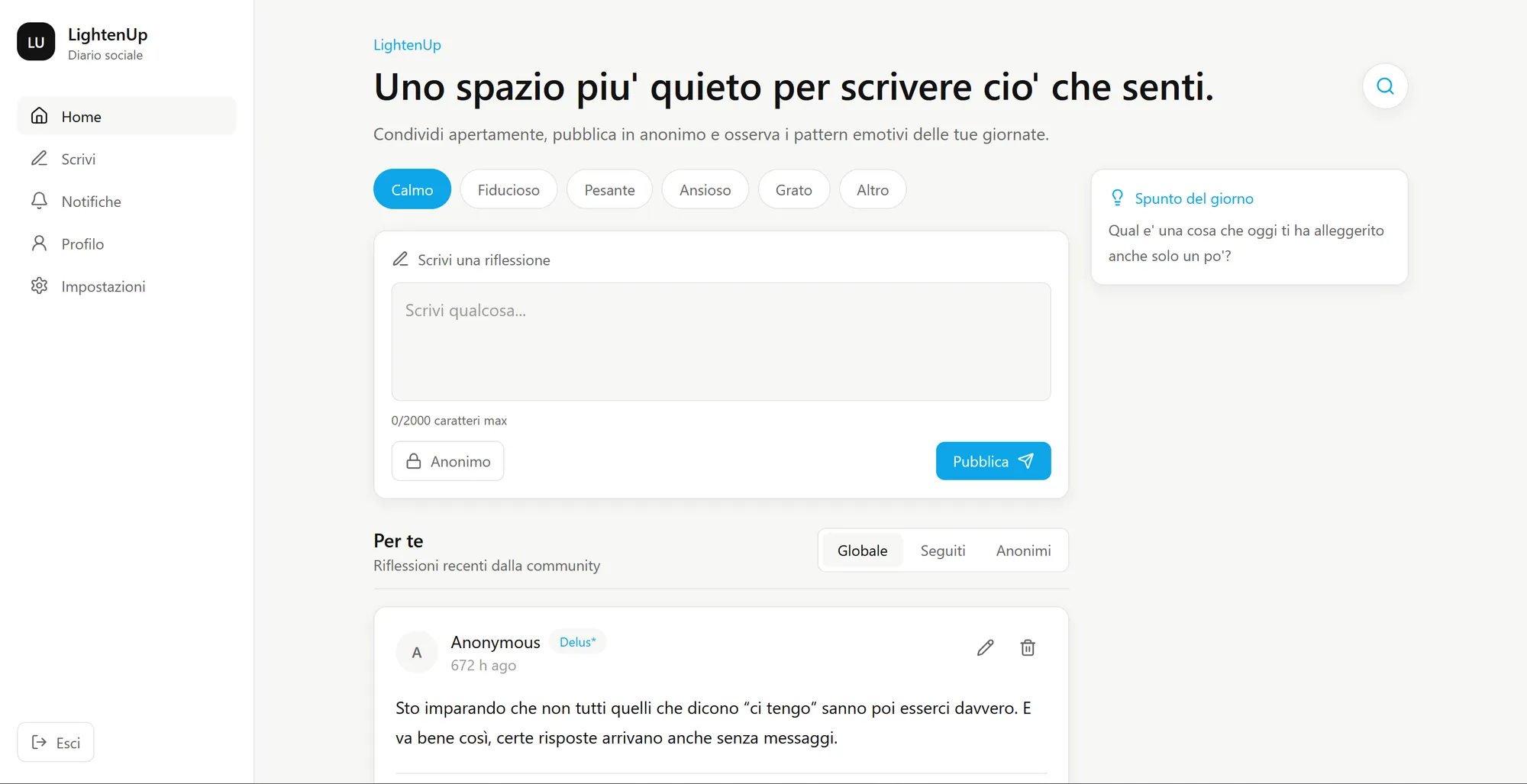1527x784 pixels.
Task: Open Profilo in sidebar
Action: click(x=127, y=244)
